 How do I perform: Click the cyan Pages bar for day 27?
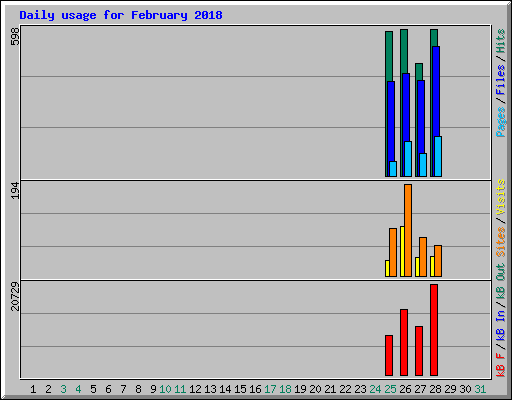423,165
